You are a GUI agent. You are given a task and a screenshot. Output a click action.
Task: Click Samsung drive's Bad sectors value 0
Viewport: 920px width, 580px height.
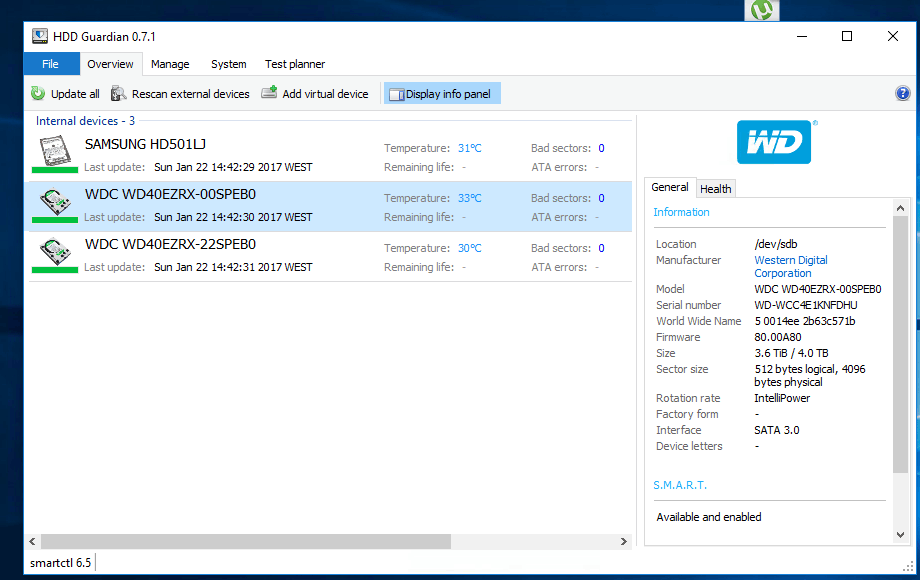coord(601,148)
